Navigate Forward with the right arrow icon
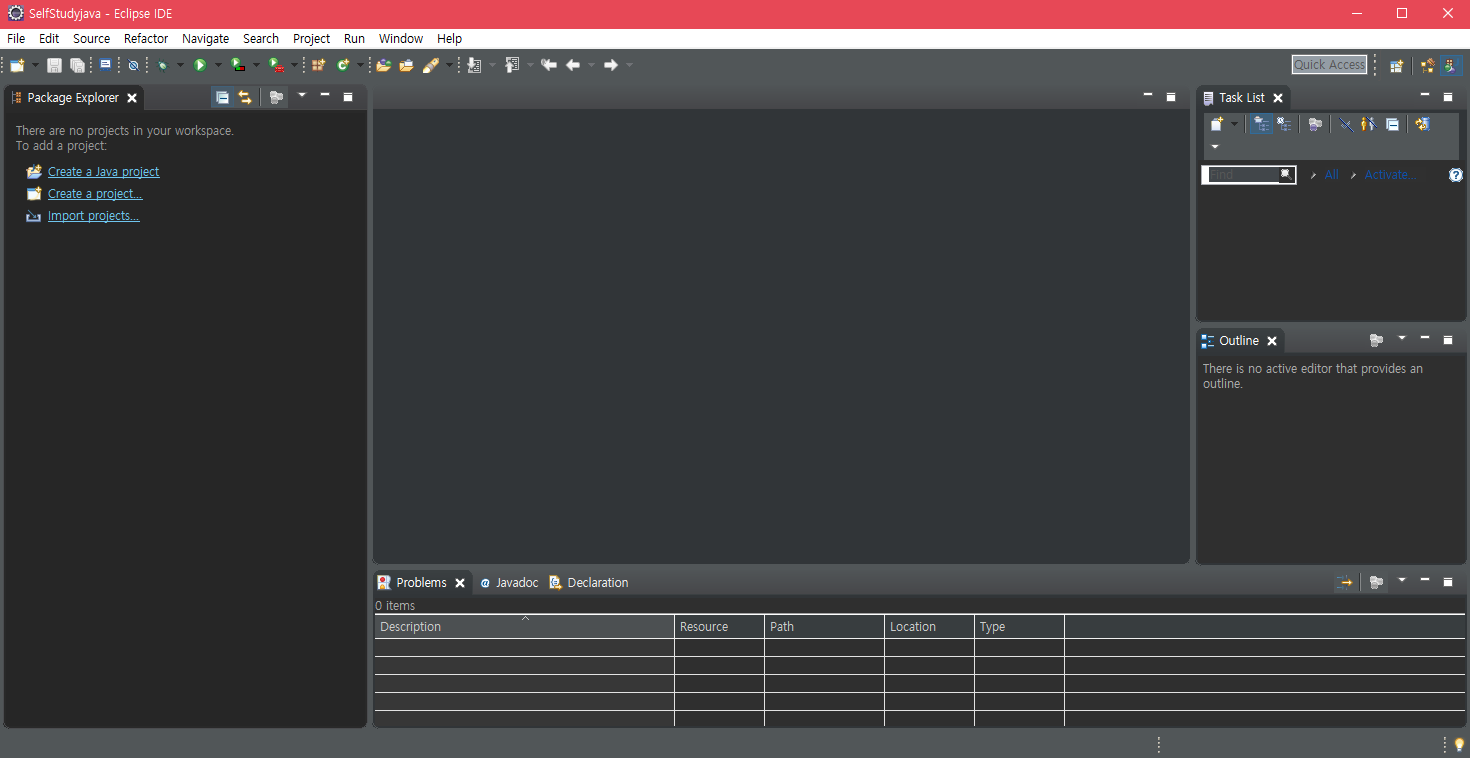The height and width of the screenshot is (758, 1470). point(611,65)
